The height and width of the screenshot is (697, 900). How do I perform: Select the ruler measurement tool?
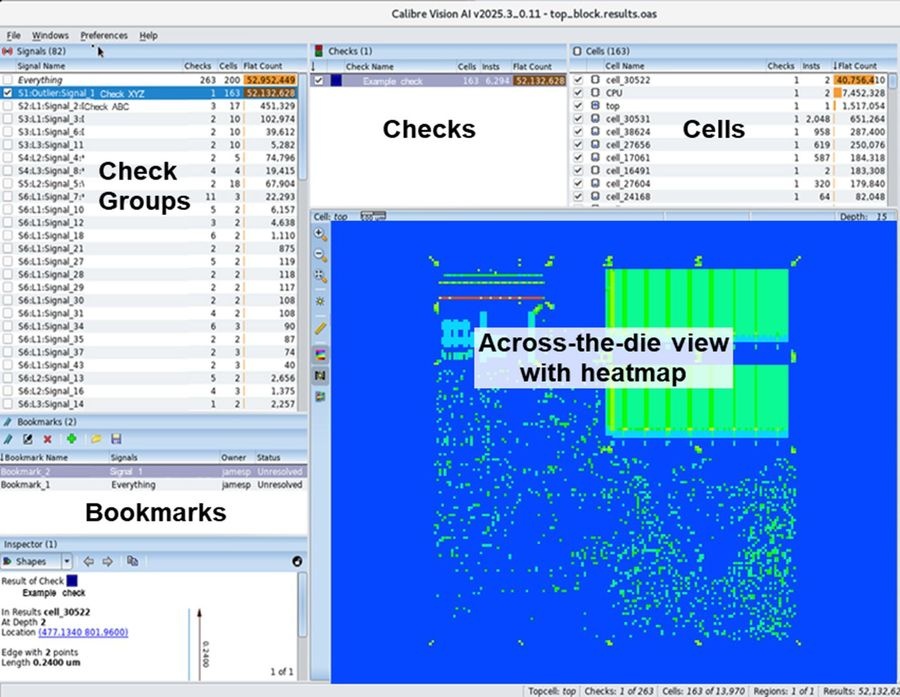click(x=320, y=327)
